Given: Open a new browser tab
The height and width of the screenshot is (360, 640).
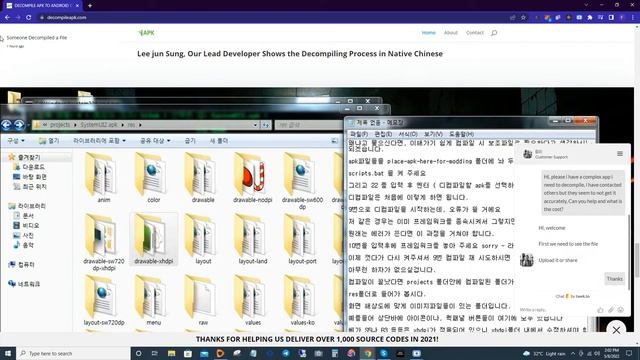Looking at the screenshot, I should click(x=90, y=6).
